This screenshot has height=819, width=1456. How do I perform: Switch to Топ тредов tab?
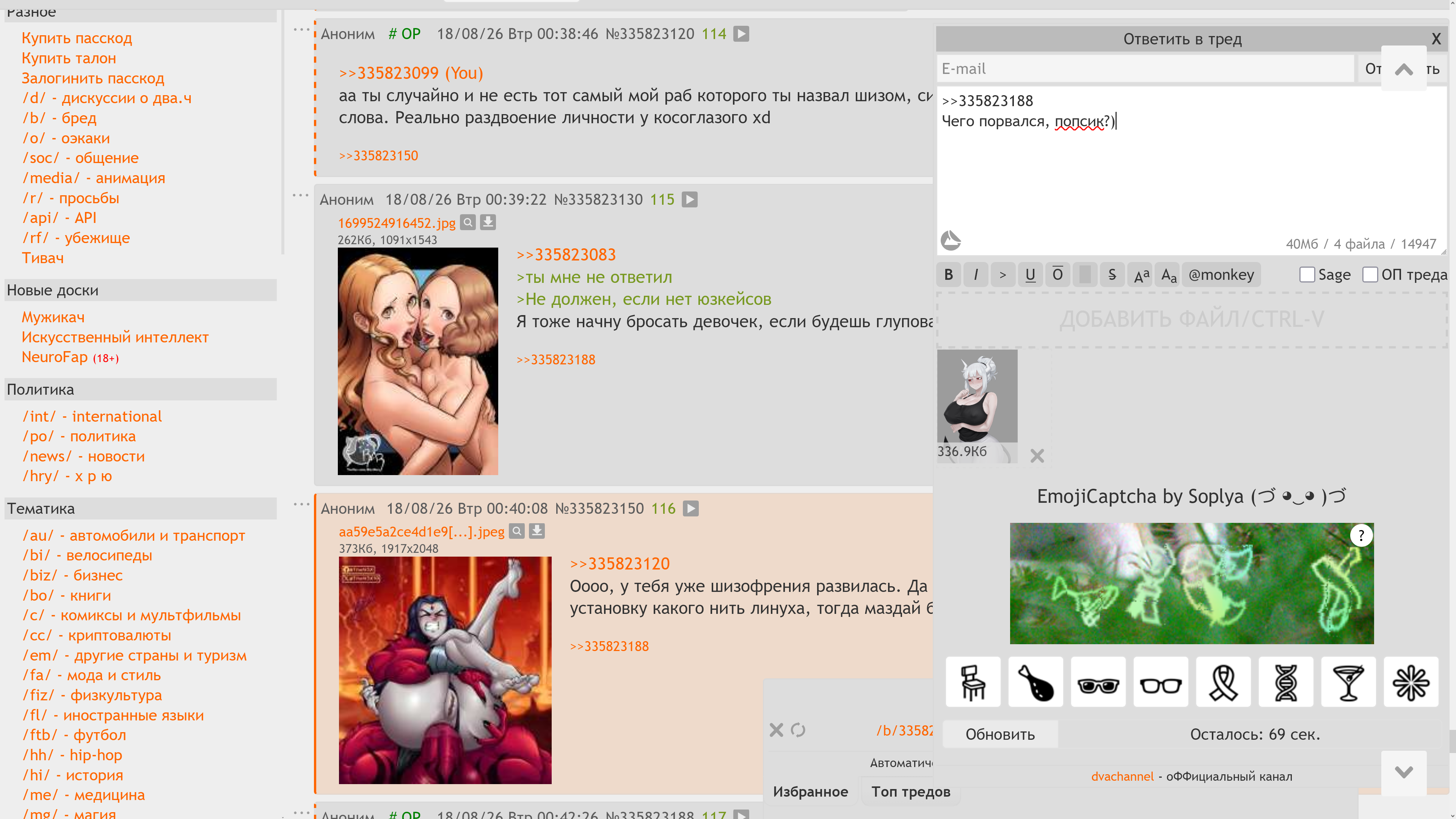pyautogui.click(x=910, y=792)
